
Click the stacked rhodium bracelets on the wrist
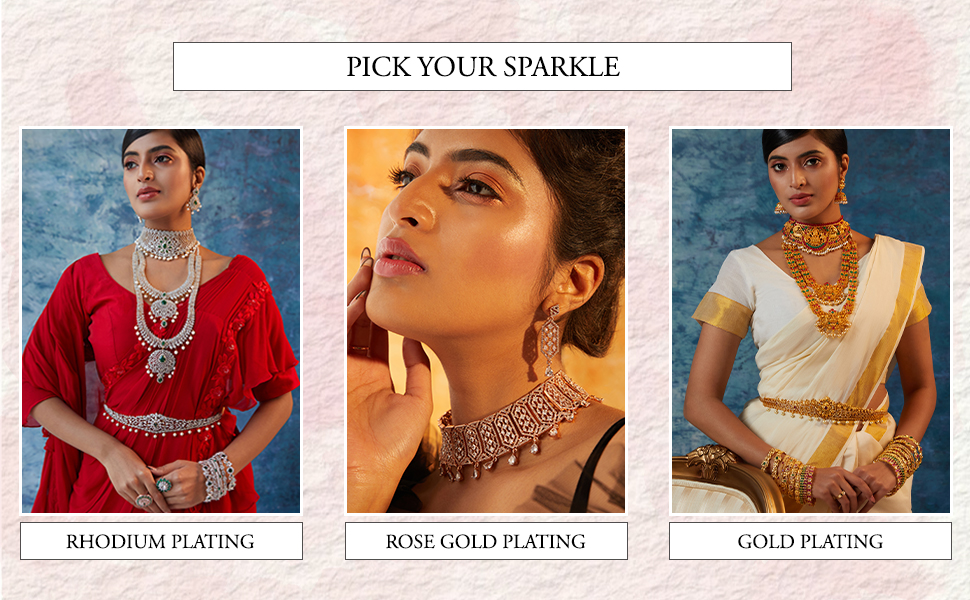point(217,475)
